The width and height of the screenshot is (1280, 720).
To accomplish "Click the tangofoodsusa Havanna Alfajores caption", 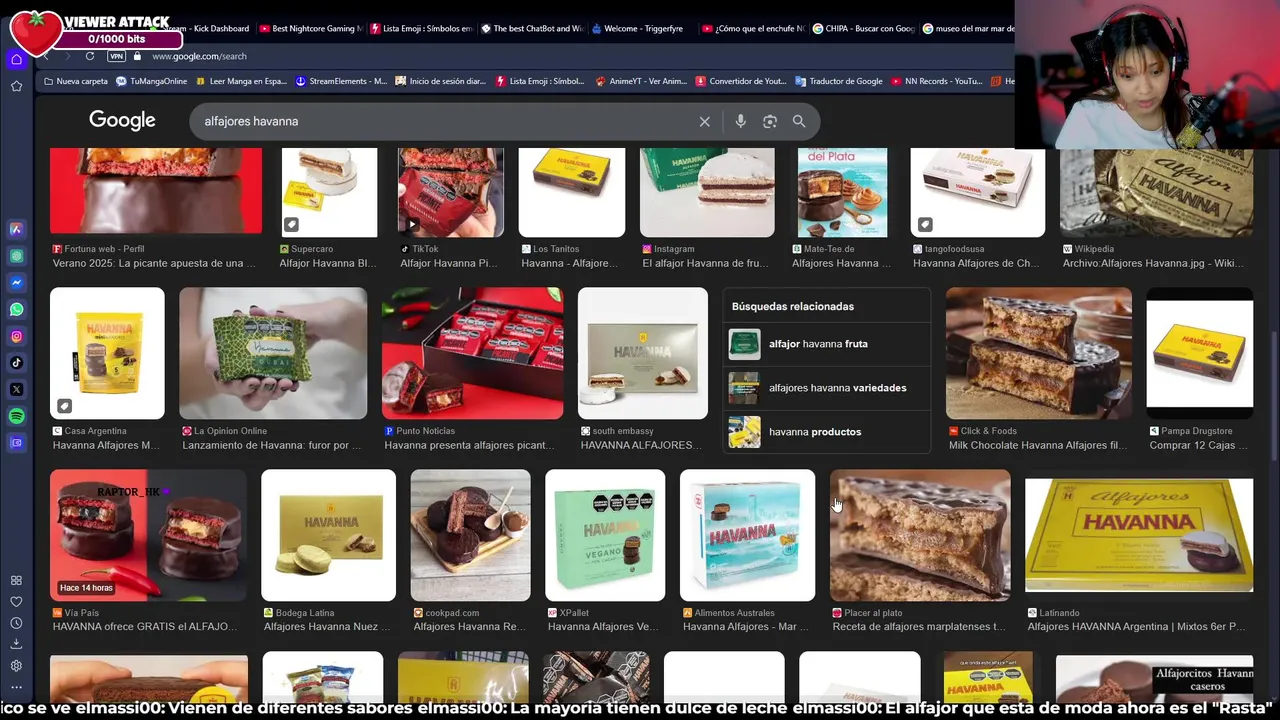I will 976,263.
